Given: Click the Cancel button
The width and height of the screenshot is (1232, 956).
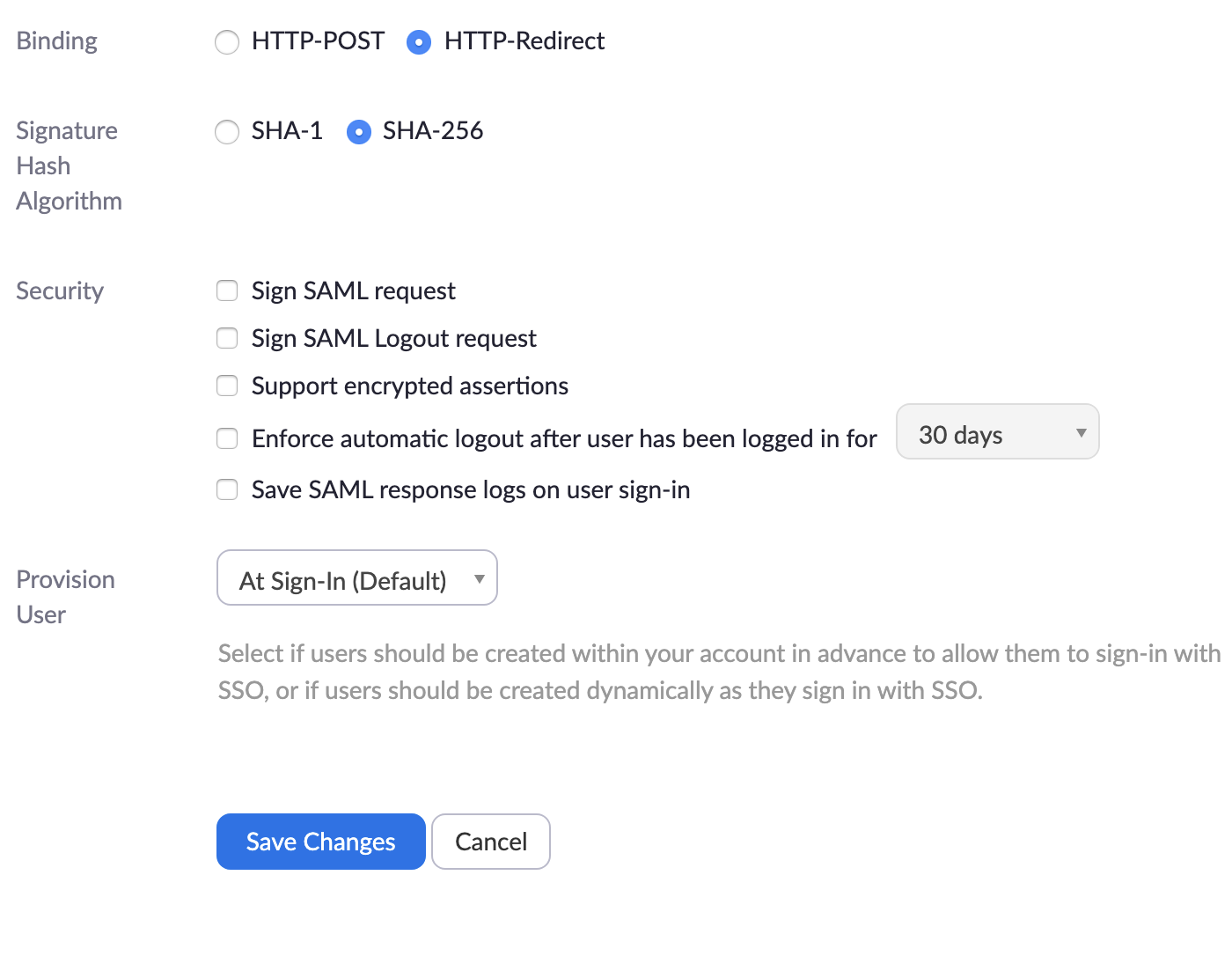Looking at the screenshot, I should [x=490, y=842].
